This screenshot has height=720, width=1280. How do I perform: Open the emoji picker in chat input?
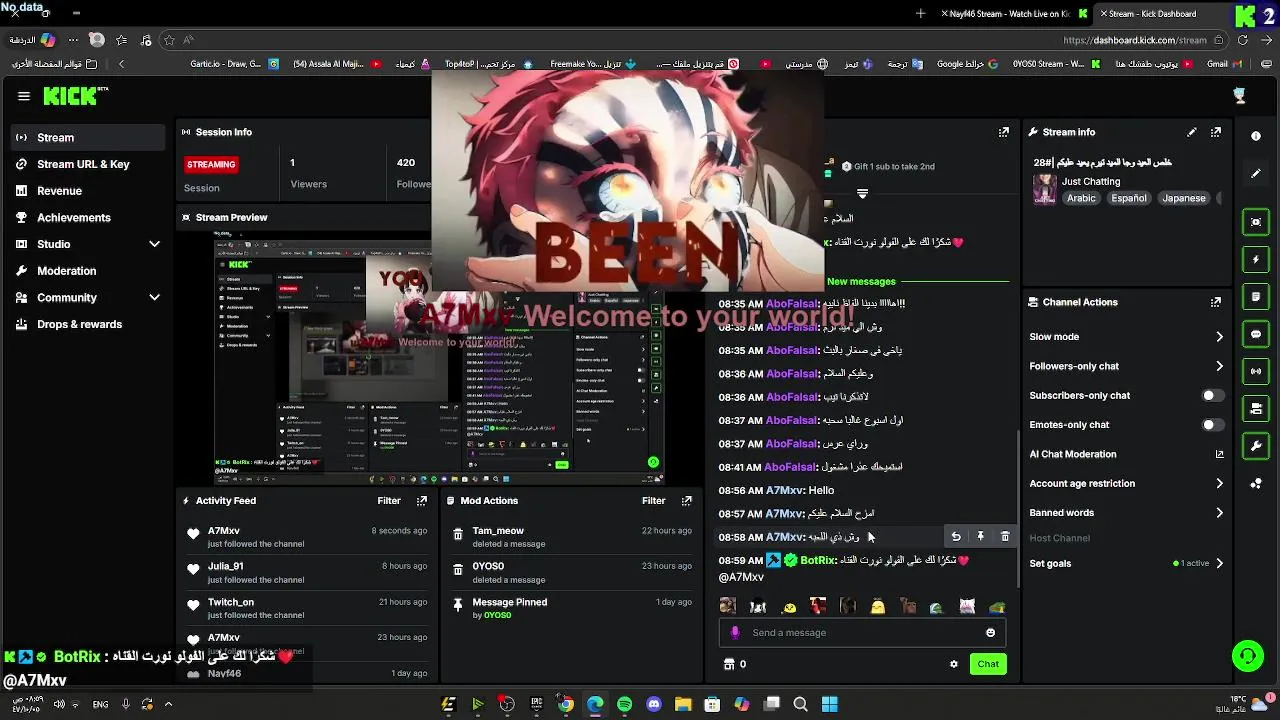991,633
